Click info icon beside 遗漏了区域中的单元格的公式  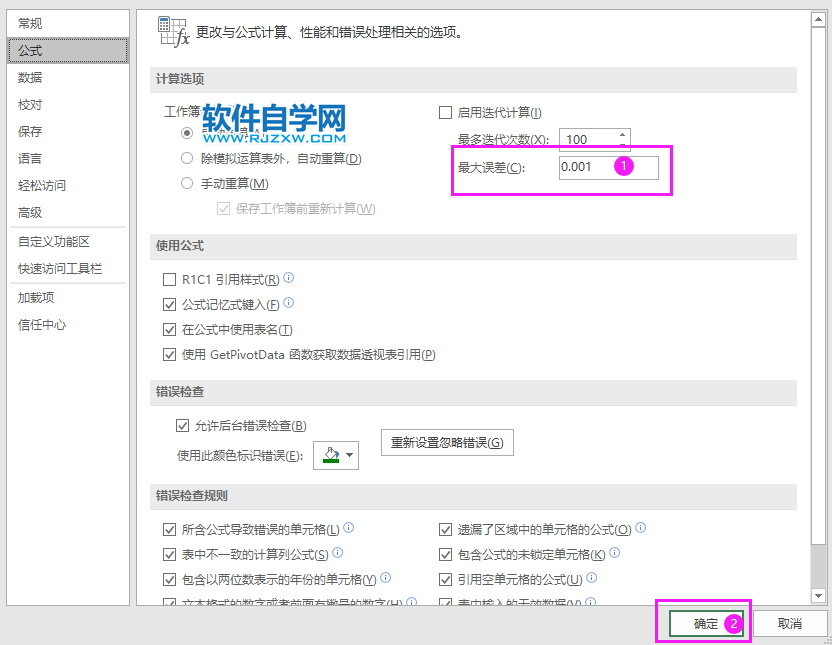(641, 528)
